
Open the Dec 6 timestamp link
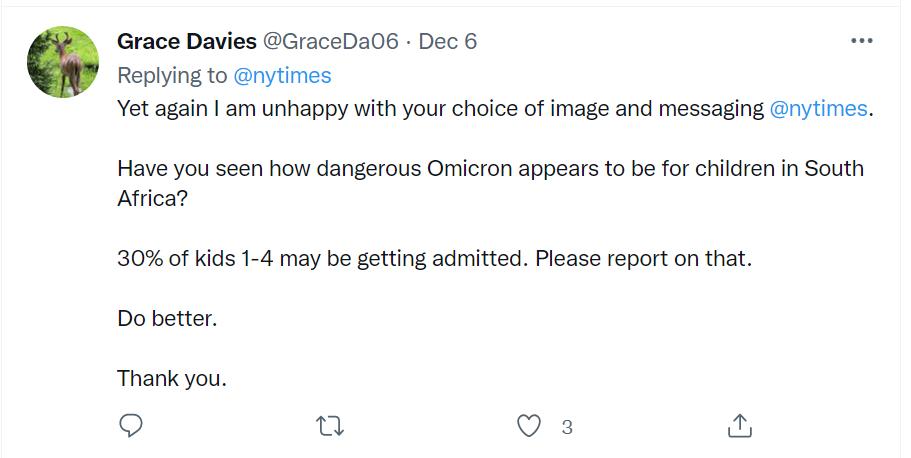(447, 41)
